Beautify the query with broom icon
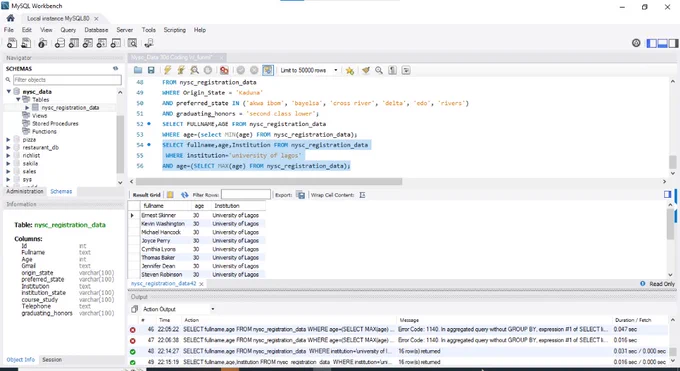Image resolution: width=680 pixels, height=371 pixels. tap(366, 70)
